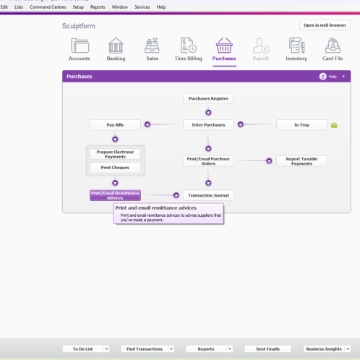Click the green cloud icon beside In Tray
Screen dimensions: 360x360
(334, 125)
